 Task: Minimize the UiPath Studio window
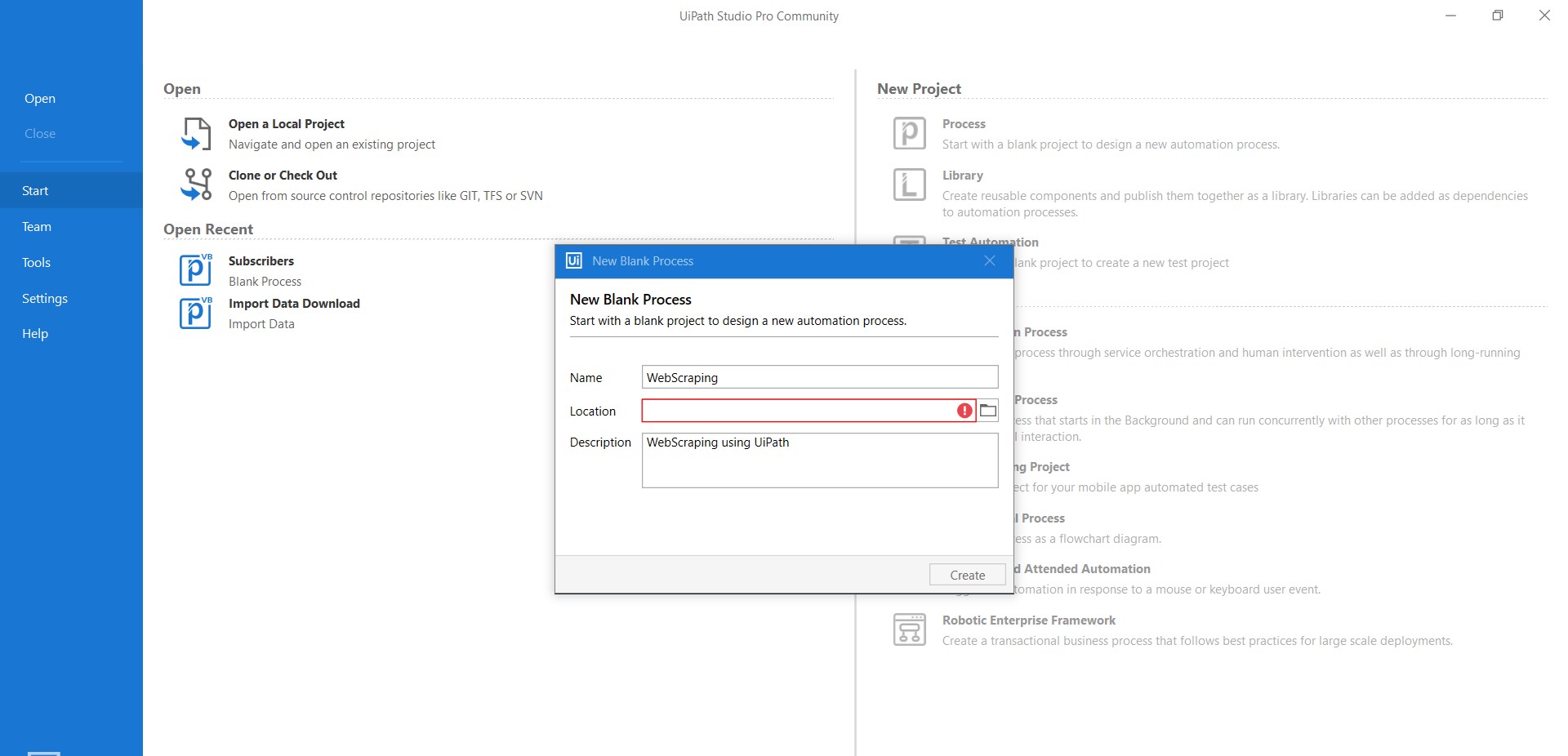click(1450, 16)
